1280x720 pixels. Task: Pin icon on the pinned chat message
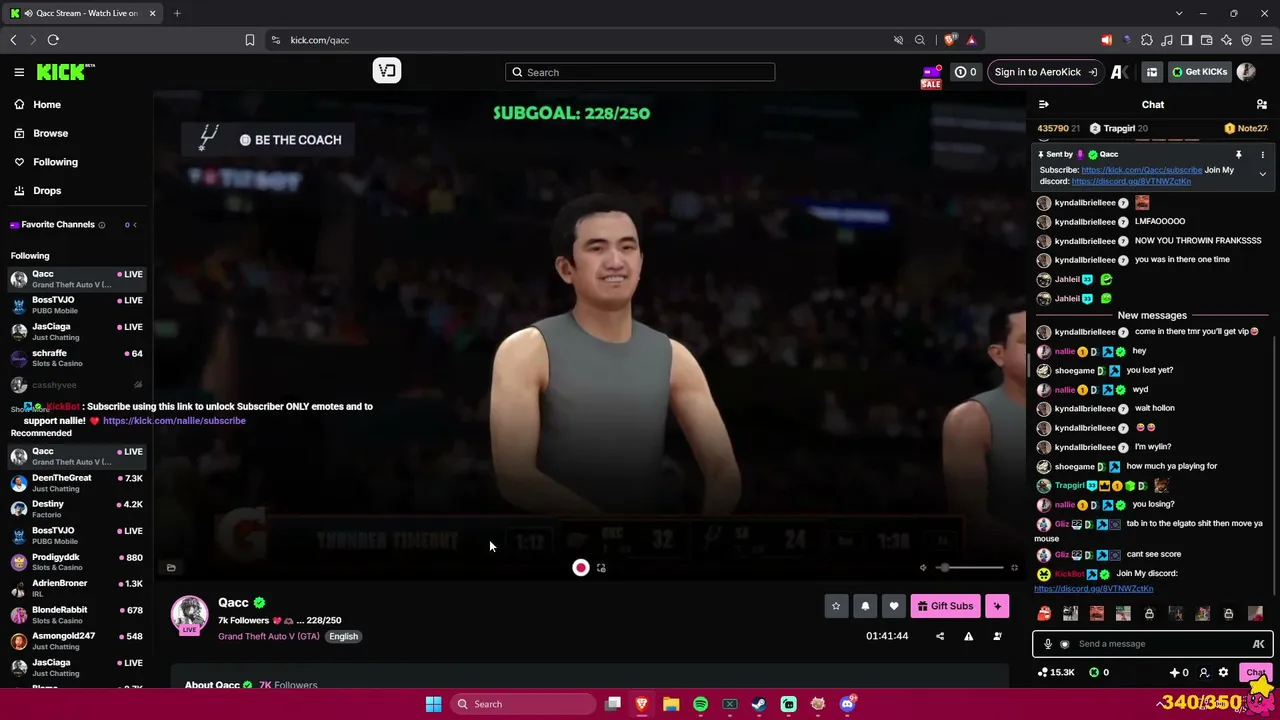1238,155
